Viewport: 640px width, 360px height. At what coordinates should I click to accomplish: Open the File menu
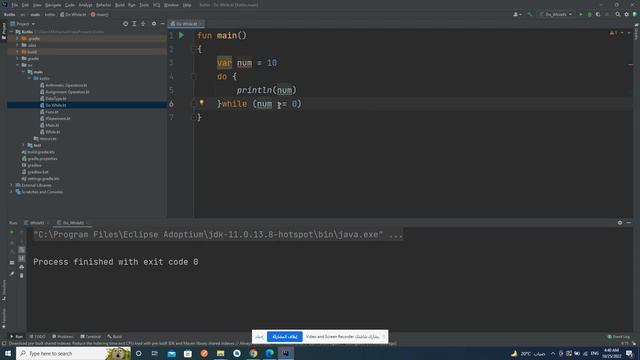[x=15, y=5]
